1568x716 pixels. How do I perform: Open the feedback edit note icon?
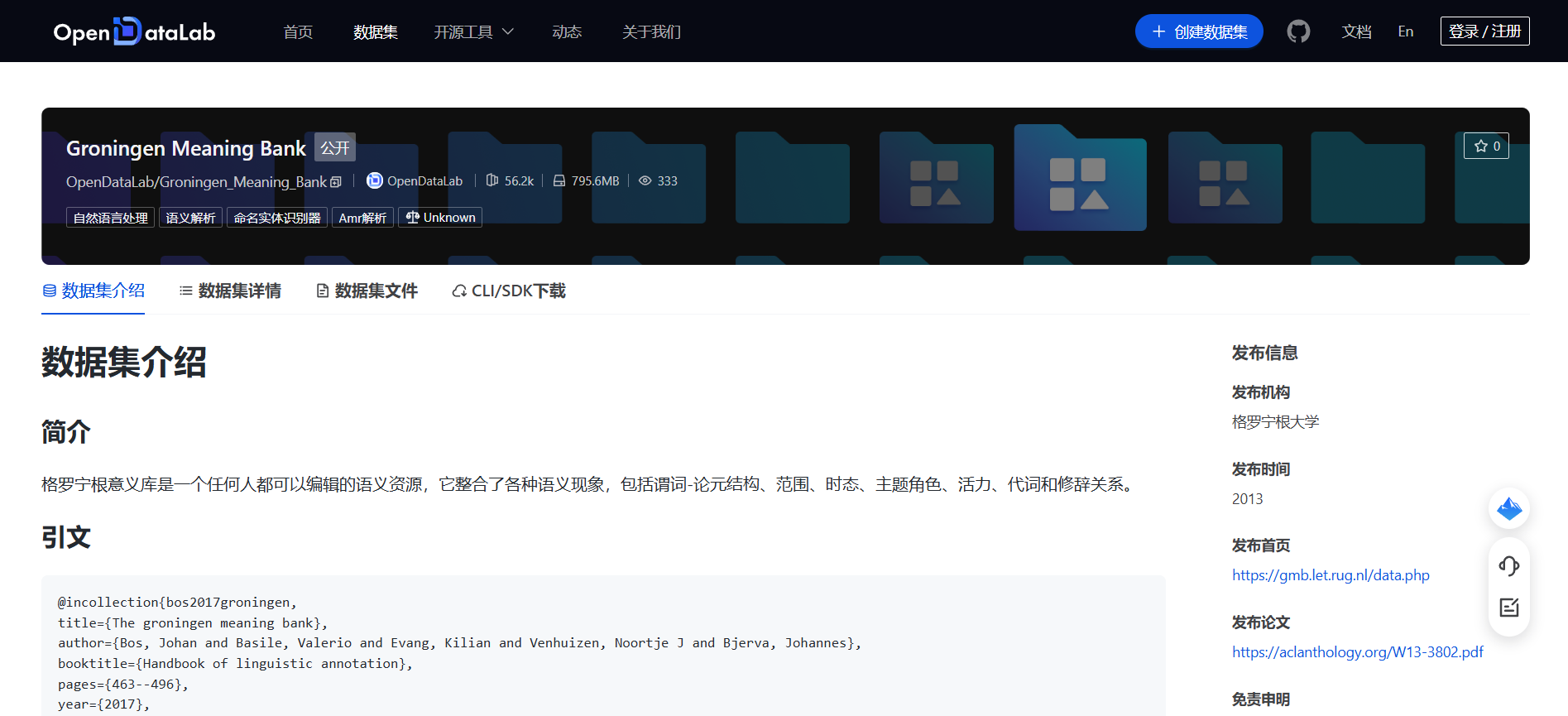(x=1508, y=608)
